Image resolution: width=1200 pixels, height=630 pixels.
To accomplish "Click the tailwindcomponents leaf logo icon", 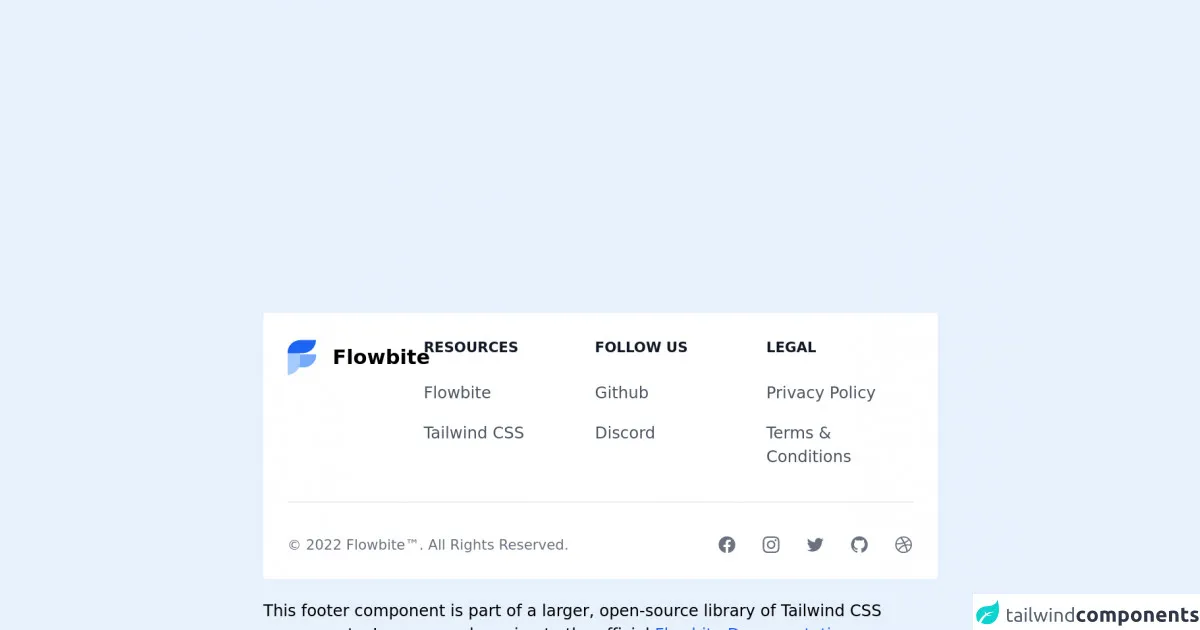I will 988,613.
